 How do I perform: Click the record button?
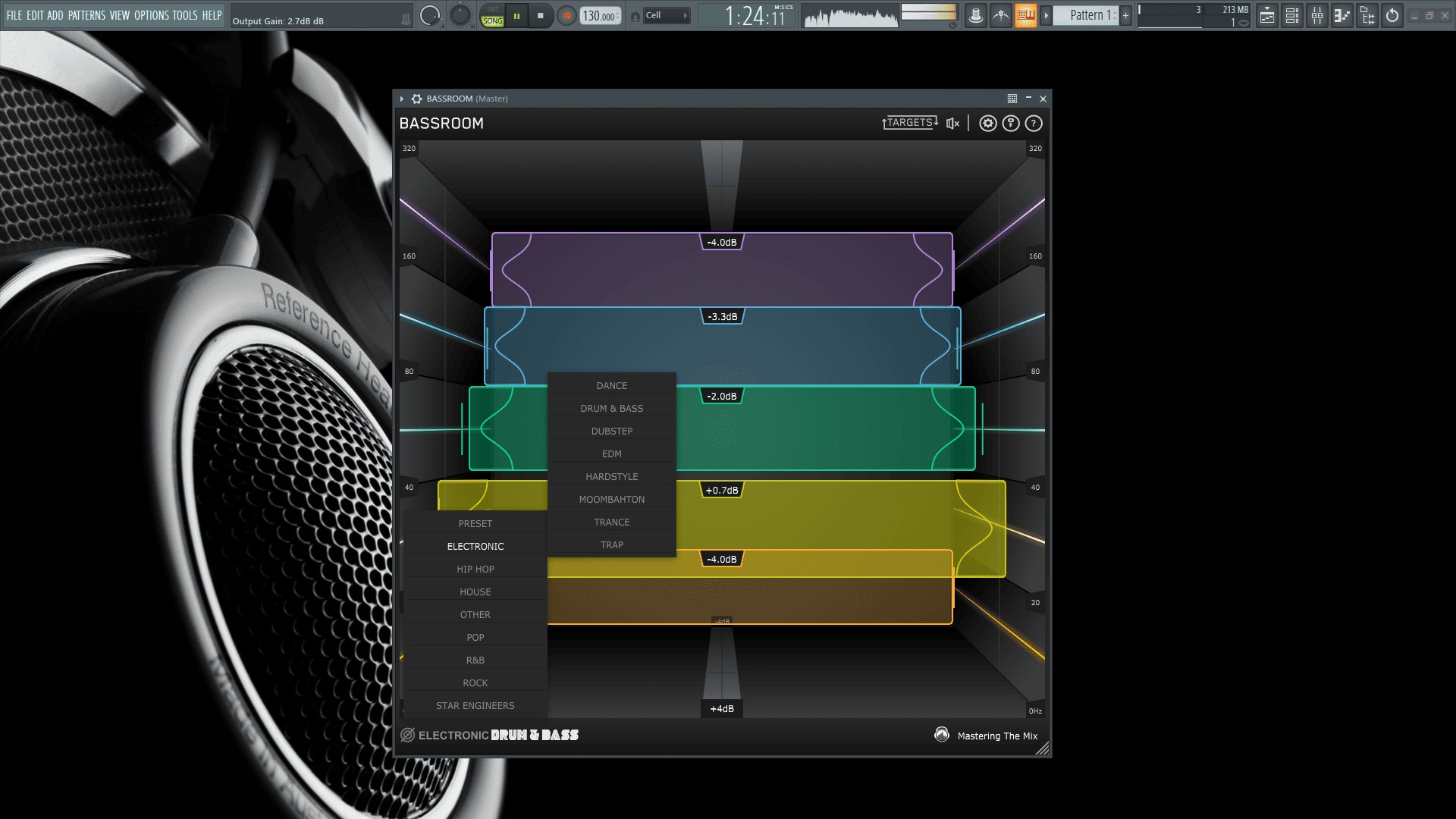(566, 15)
